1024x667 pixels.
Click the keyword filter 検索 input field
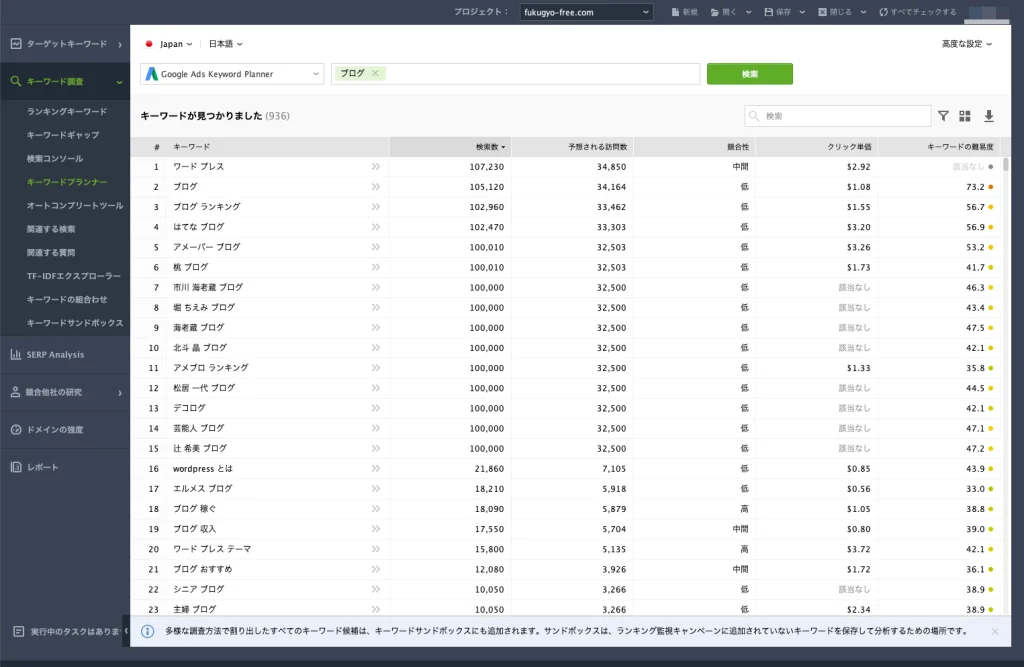coord(838,116)
